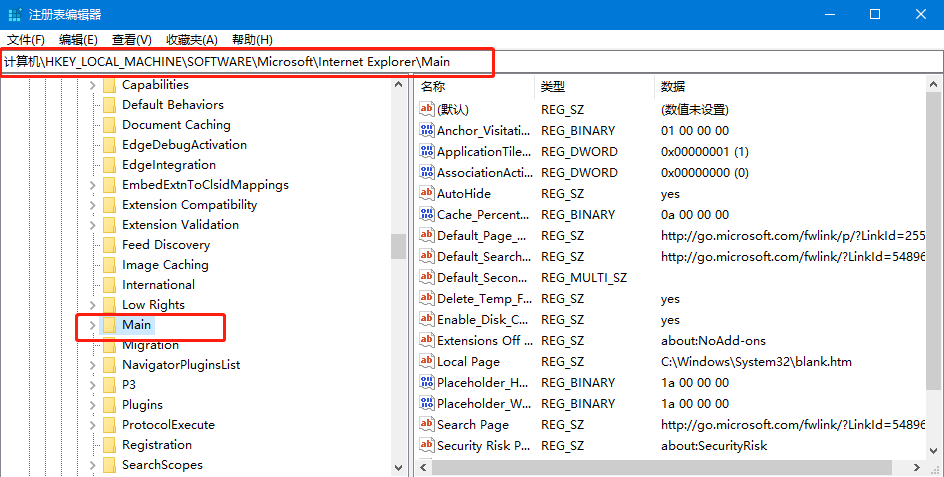944x477 pixels.
Task: Select the AutoHide string value icon
Action: click(427, 194)
